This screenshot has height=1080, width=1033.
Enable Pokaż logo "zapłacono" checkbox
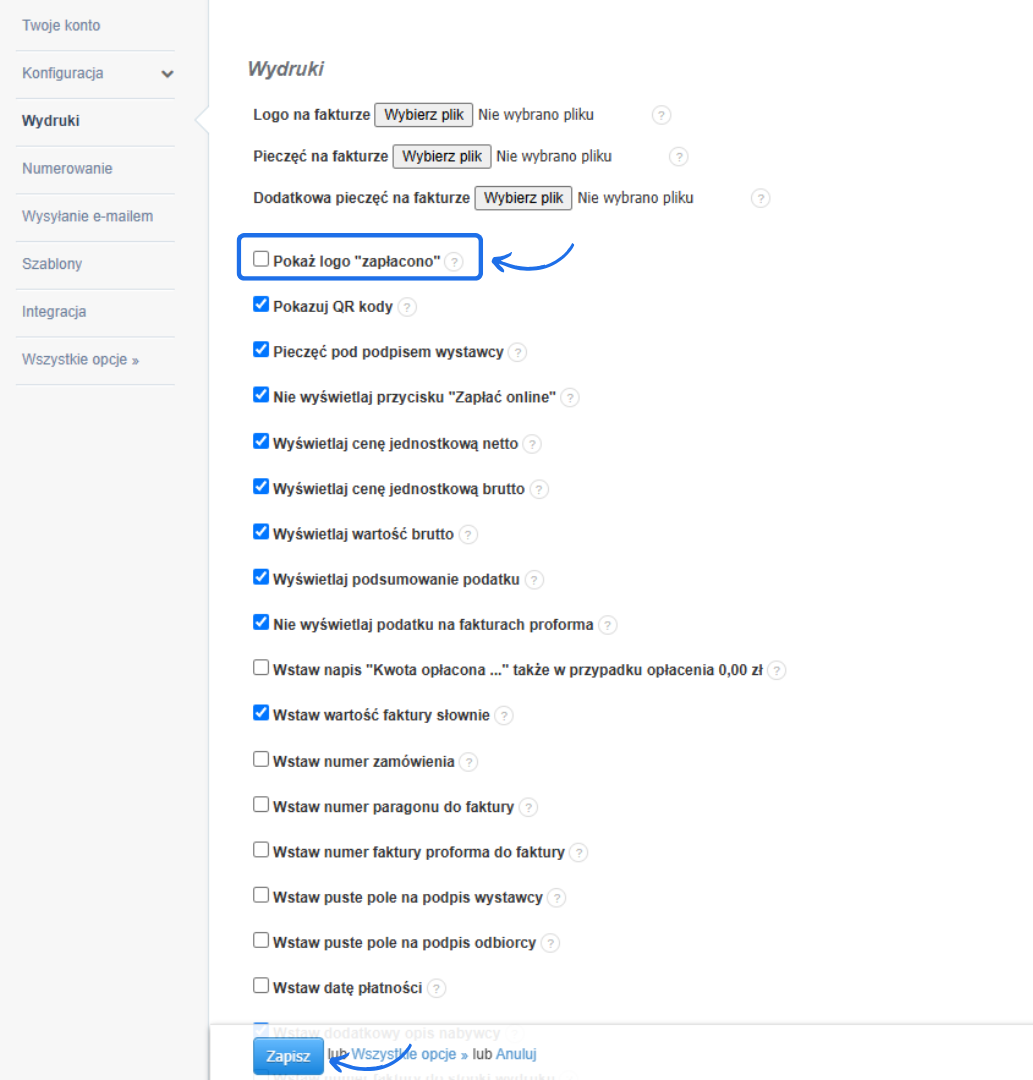[261, 259]
